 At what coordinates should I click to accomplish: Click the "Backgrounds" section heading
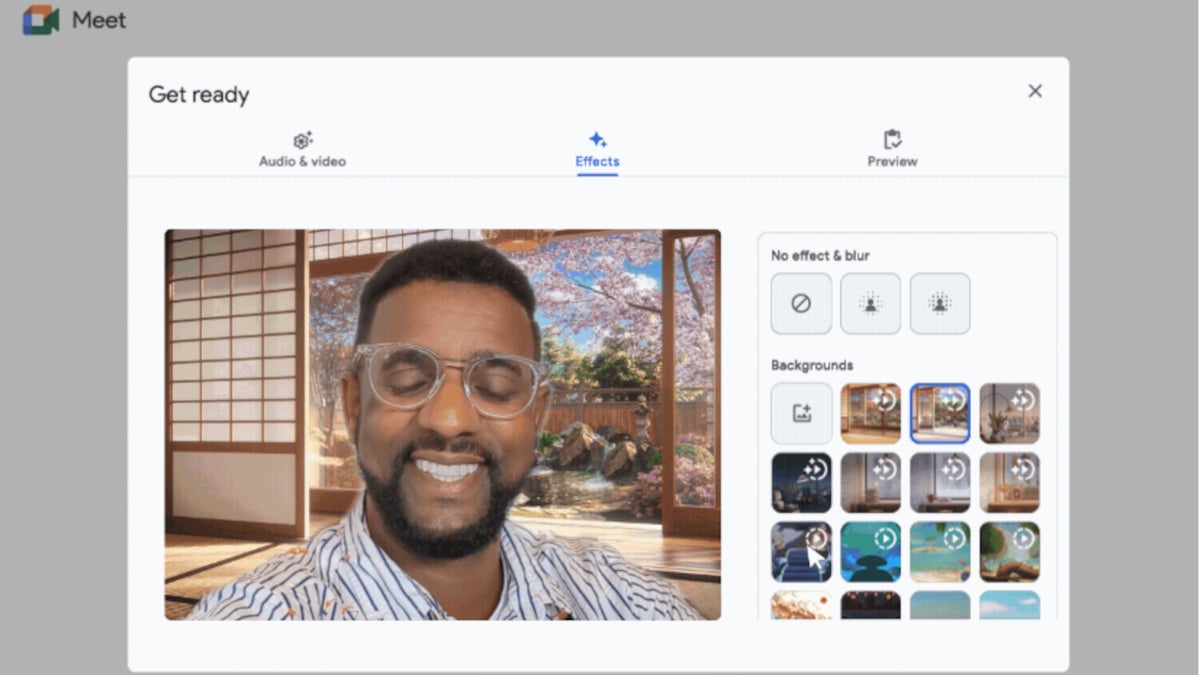812,365
